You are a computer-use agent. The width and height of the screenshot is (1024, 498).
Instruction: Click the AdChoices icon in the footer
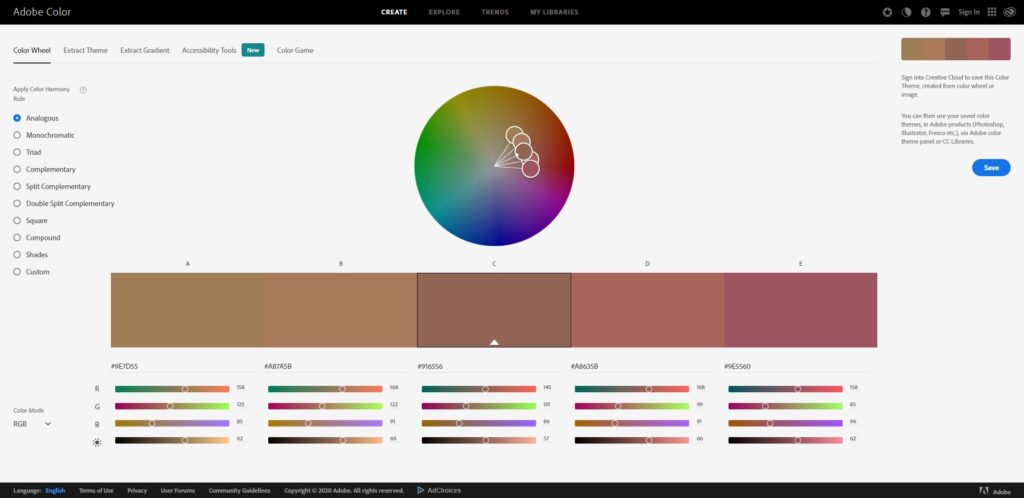[421, 490]
